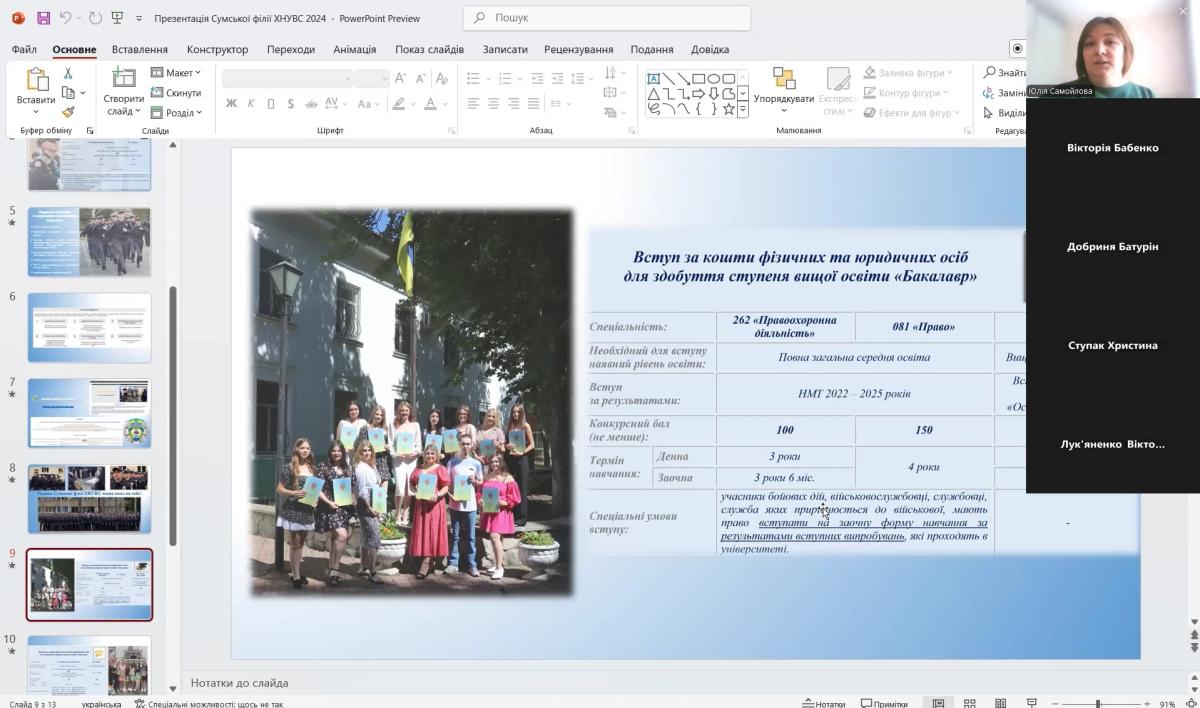
Task: Select the text box shape tool
Action: point(653,79)
